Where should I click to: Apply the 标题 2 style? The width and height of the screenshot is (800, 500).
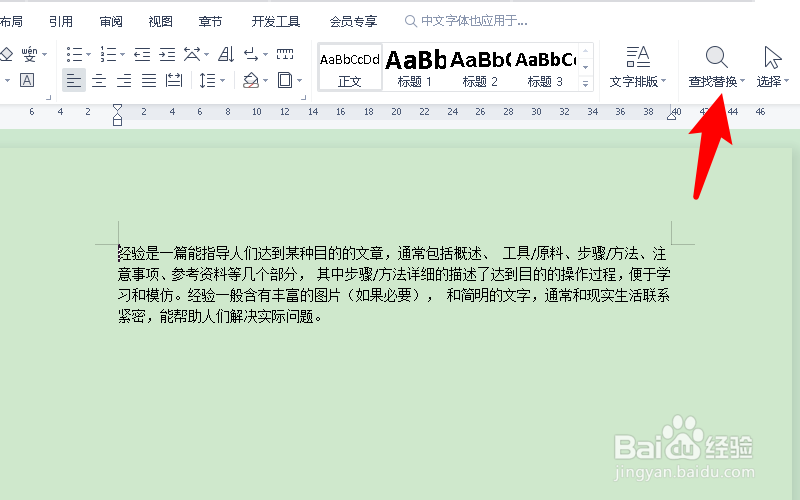tap(480, 67)
